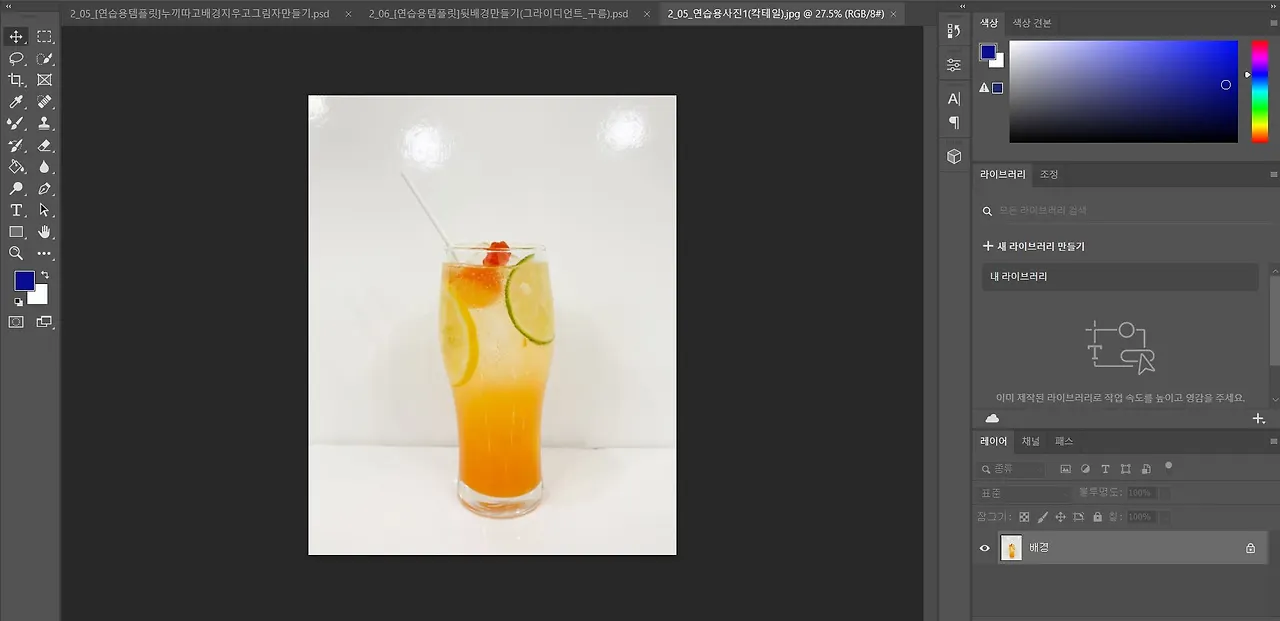Open the Color panel options menu
The image size is (1280, 621).
(1273, 22)
